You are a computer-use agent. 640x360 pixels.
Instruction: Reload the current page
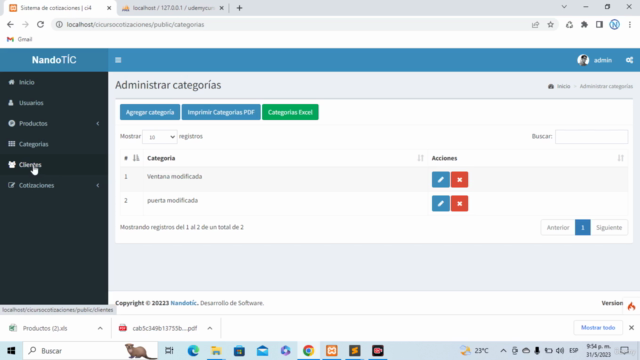[x=40, y=24]
